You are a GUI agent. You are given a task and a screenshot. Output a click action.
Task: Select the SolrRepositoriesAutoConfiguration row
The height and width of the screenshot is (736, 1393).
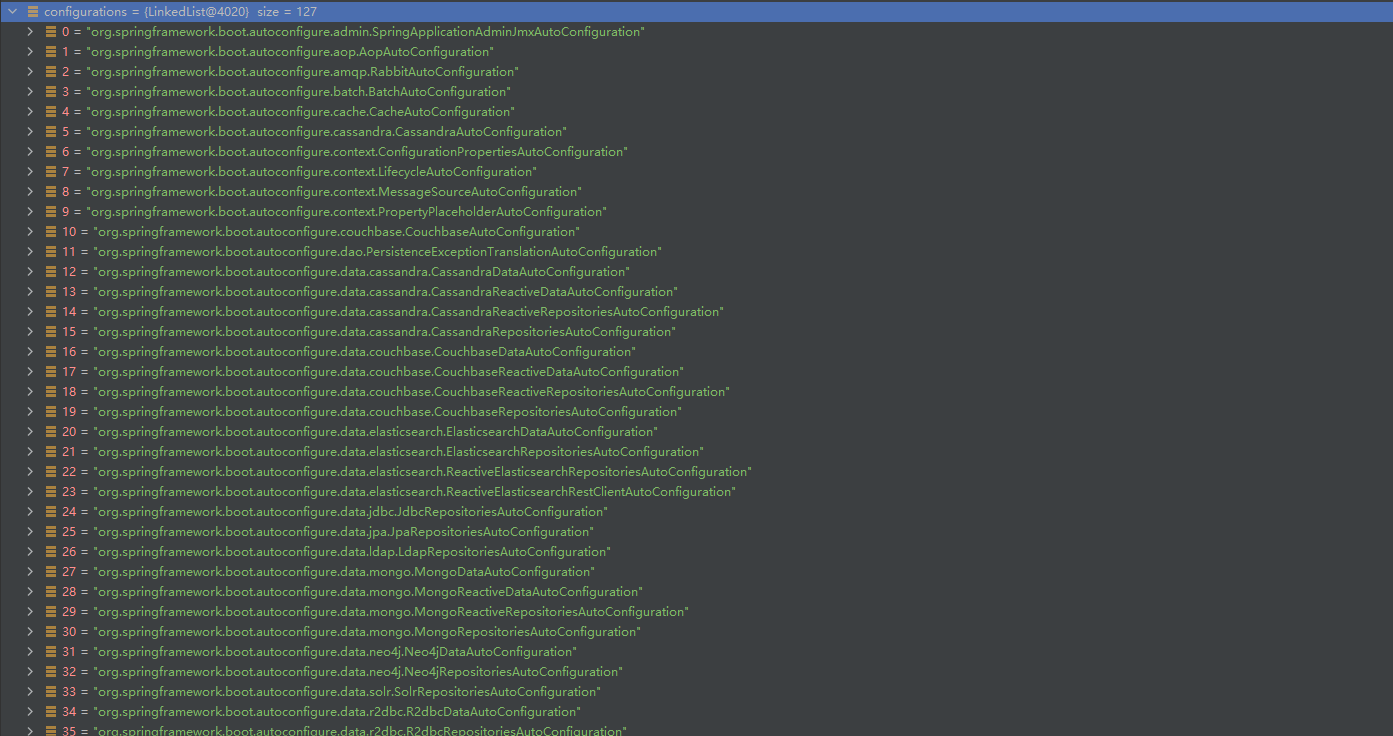tap(696, 692)
